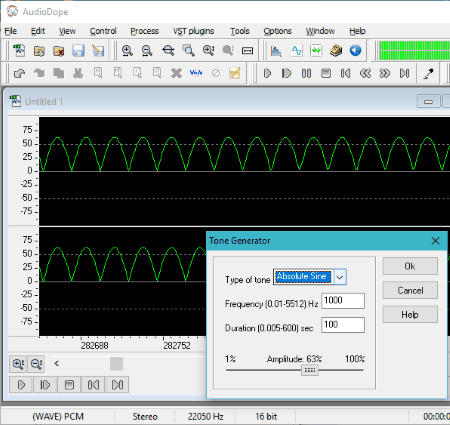The image size is (450, 425).
Task: Click the Undo arrow icon
Action: 19,73
